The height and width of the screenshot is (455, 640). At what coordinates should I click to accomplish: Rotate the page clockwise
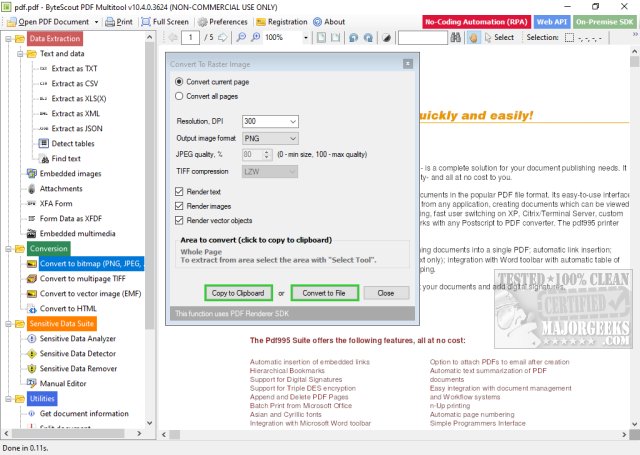click(x=368, y=38)
